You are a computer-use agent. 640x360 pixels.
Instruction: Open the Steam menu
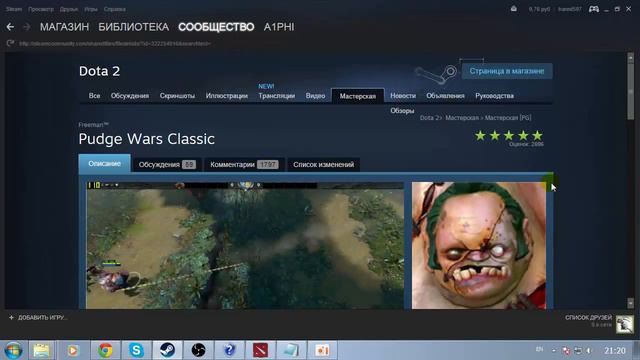click(x=13, y=9)
